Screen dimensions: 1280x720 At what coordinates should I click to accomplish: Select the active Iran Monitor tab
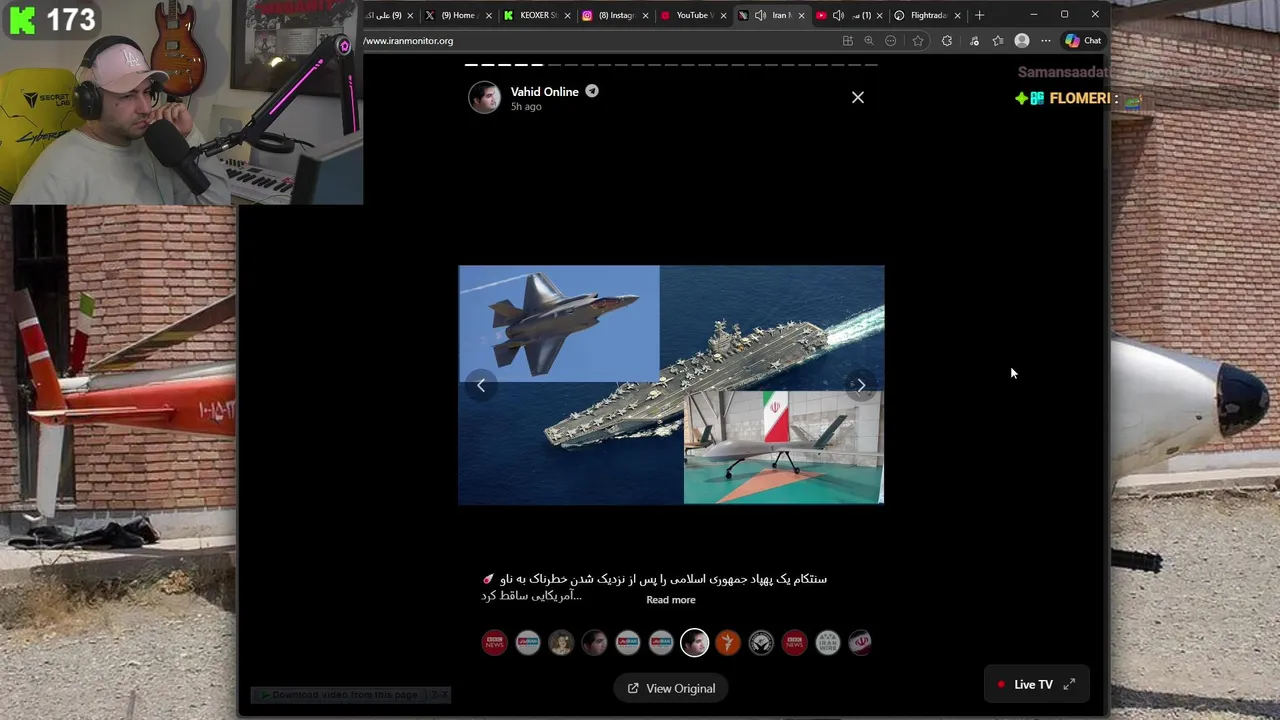click(x=772, y=15)
